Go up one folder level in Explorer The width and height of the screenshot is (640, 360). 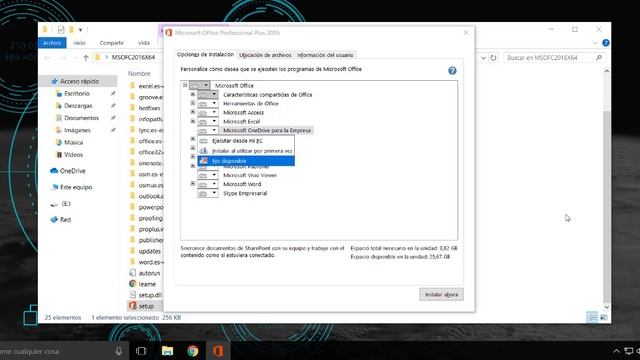click(x=86, y=58)
